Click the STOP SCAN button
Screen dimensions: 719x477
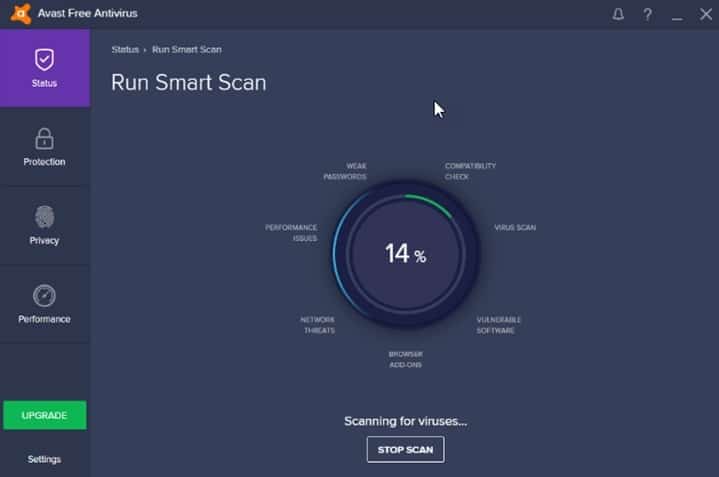pos(405,449)
